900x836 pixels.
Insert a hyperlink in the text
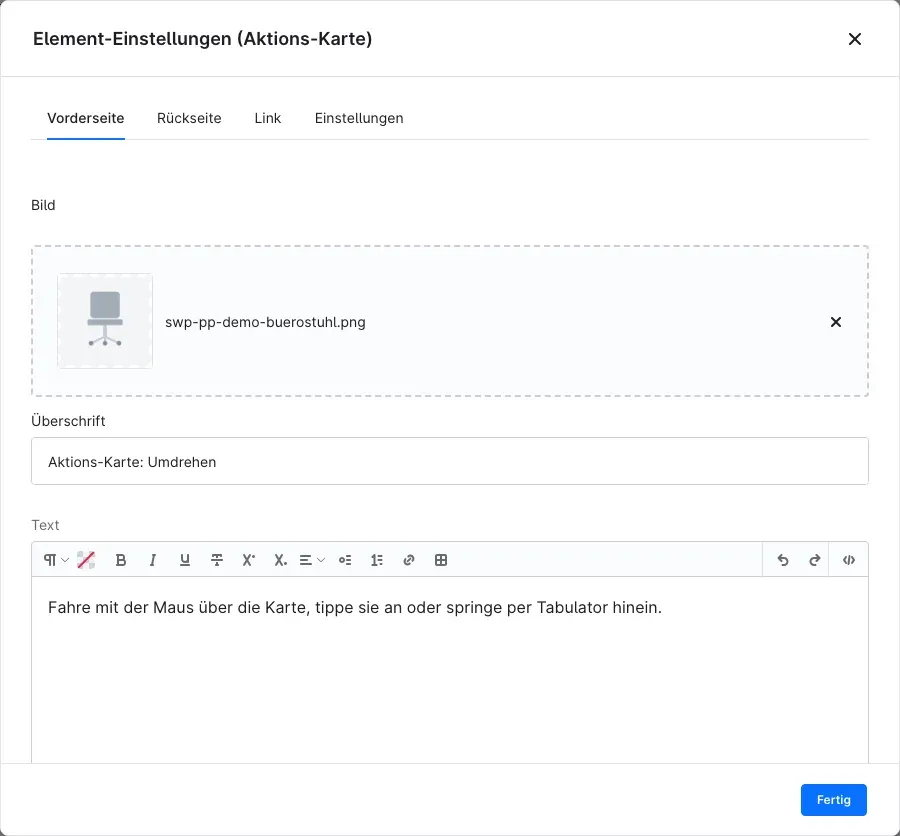409,560
